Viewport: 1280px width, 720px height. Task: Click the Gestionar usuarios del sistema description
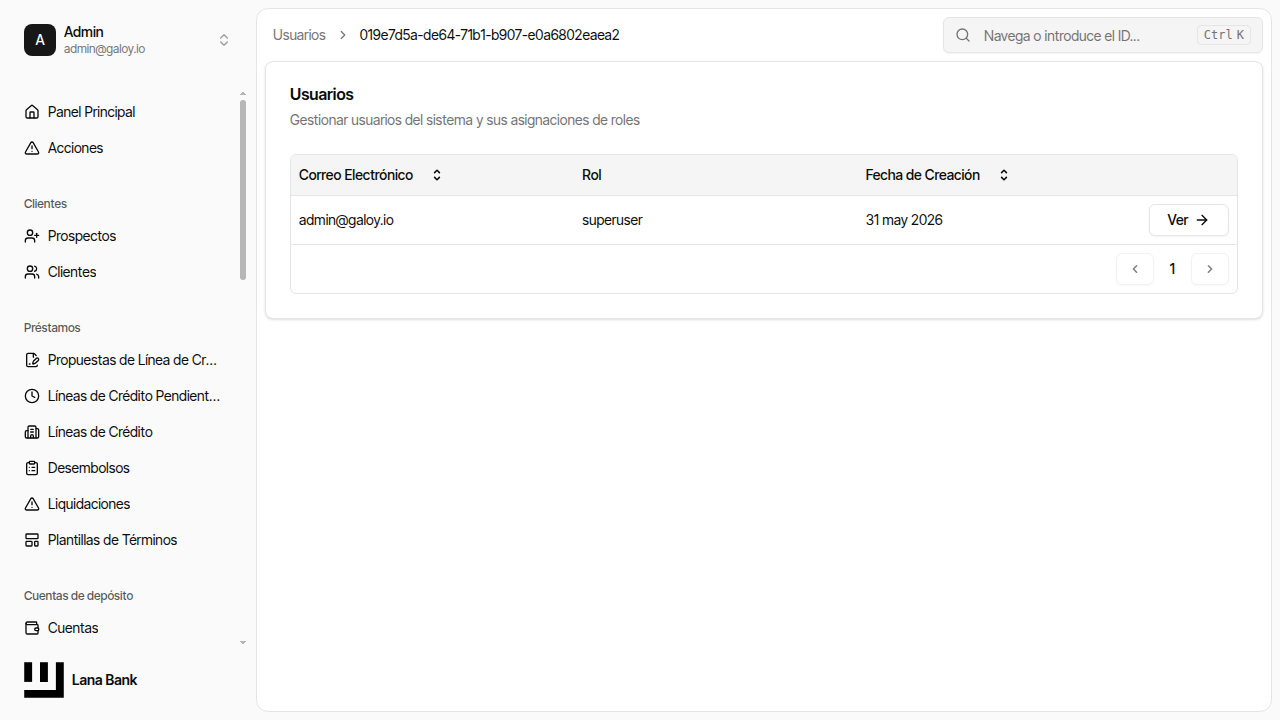(x=465, y=120)
